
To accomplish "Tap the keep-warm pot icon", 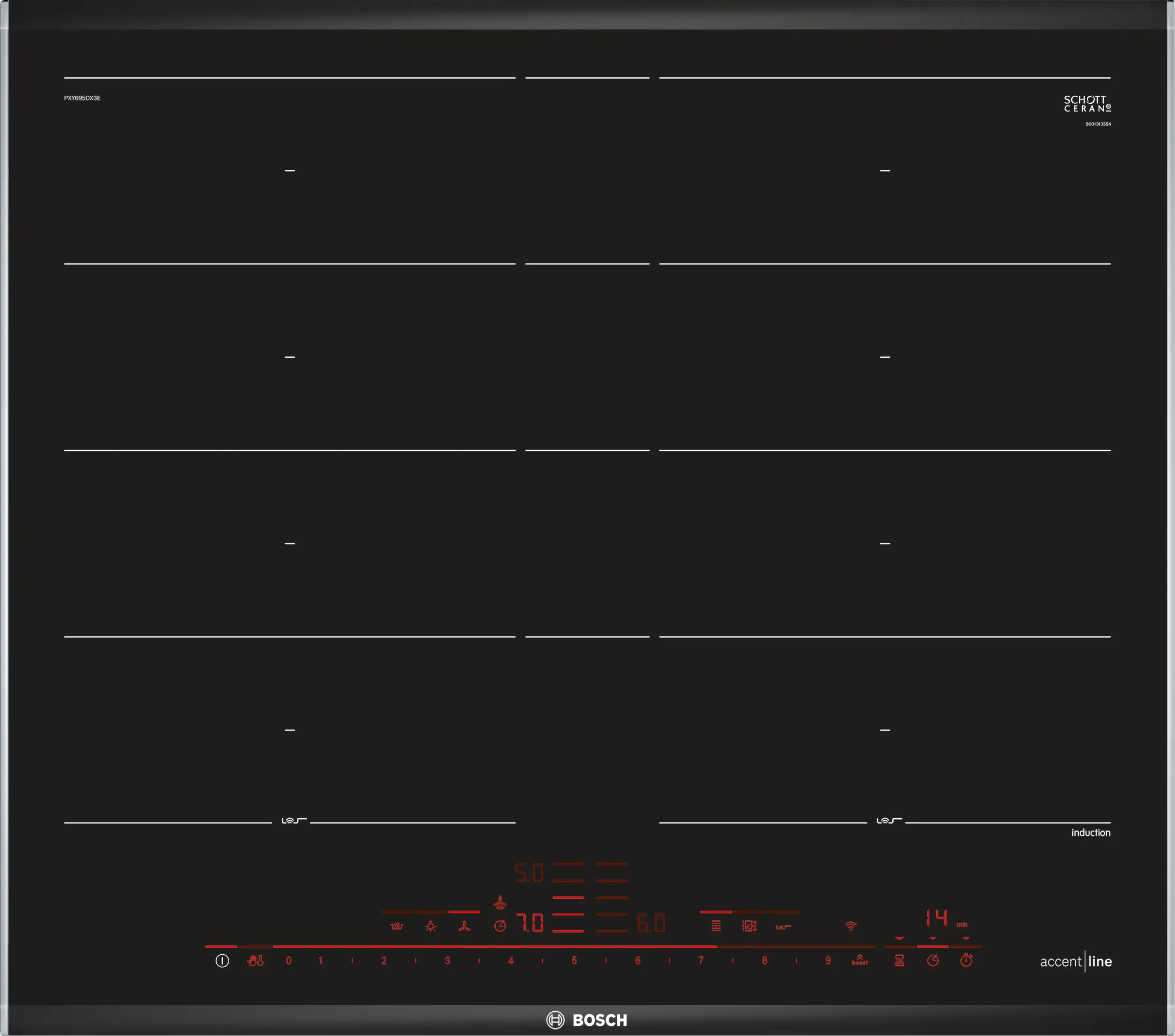I will tap(397, 926).
